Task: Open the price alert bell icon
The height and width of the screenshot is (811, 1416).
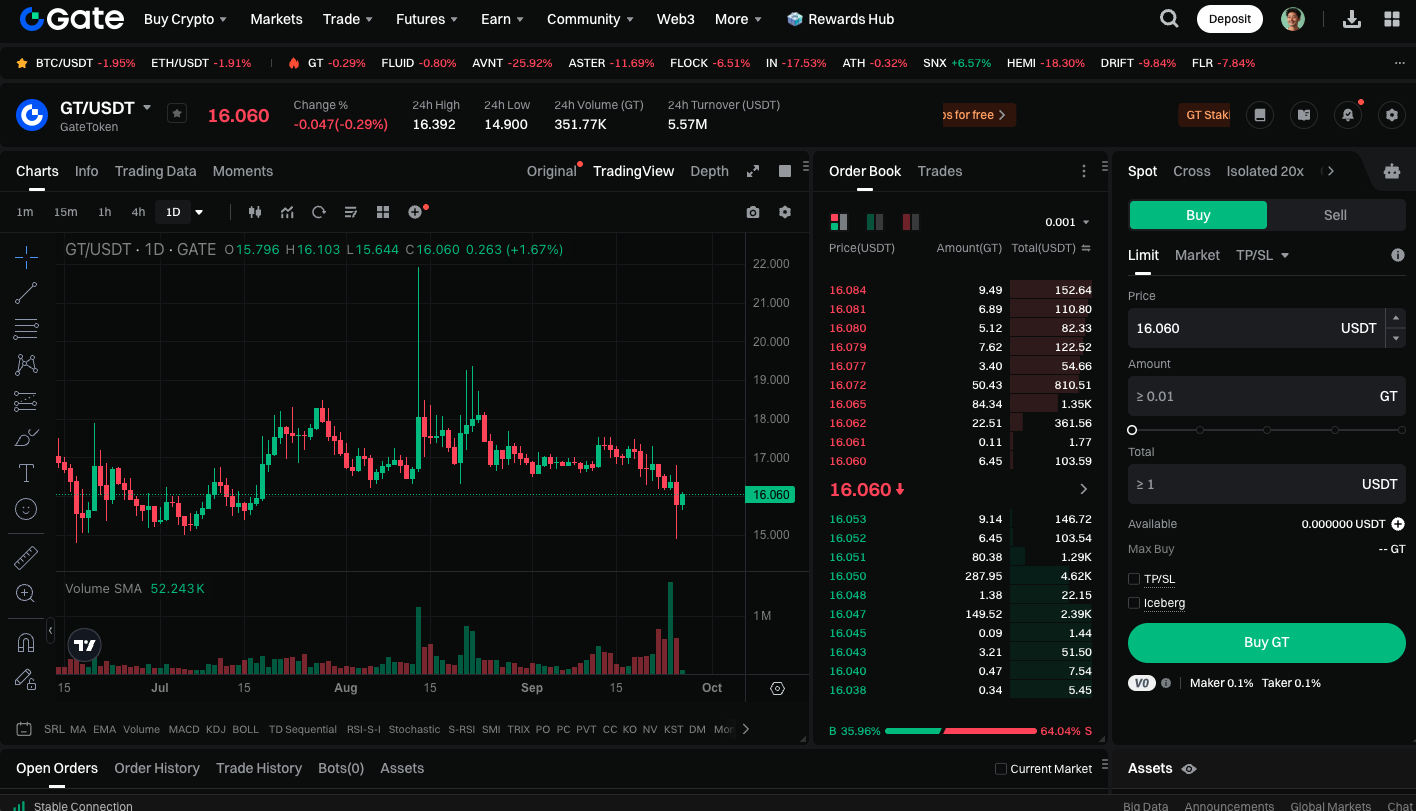Action: (1348, 115)
